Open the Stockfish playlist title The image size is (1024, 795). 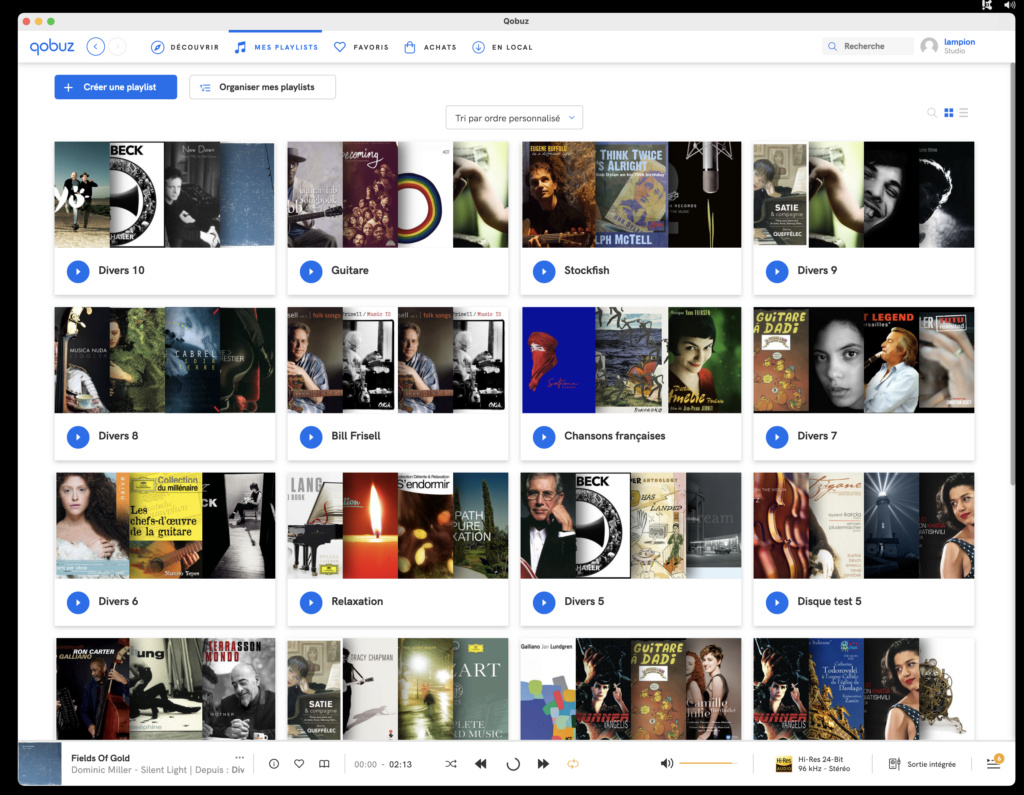pyautogui.click(x=586, y=270)
